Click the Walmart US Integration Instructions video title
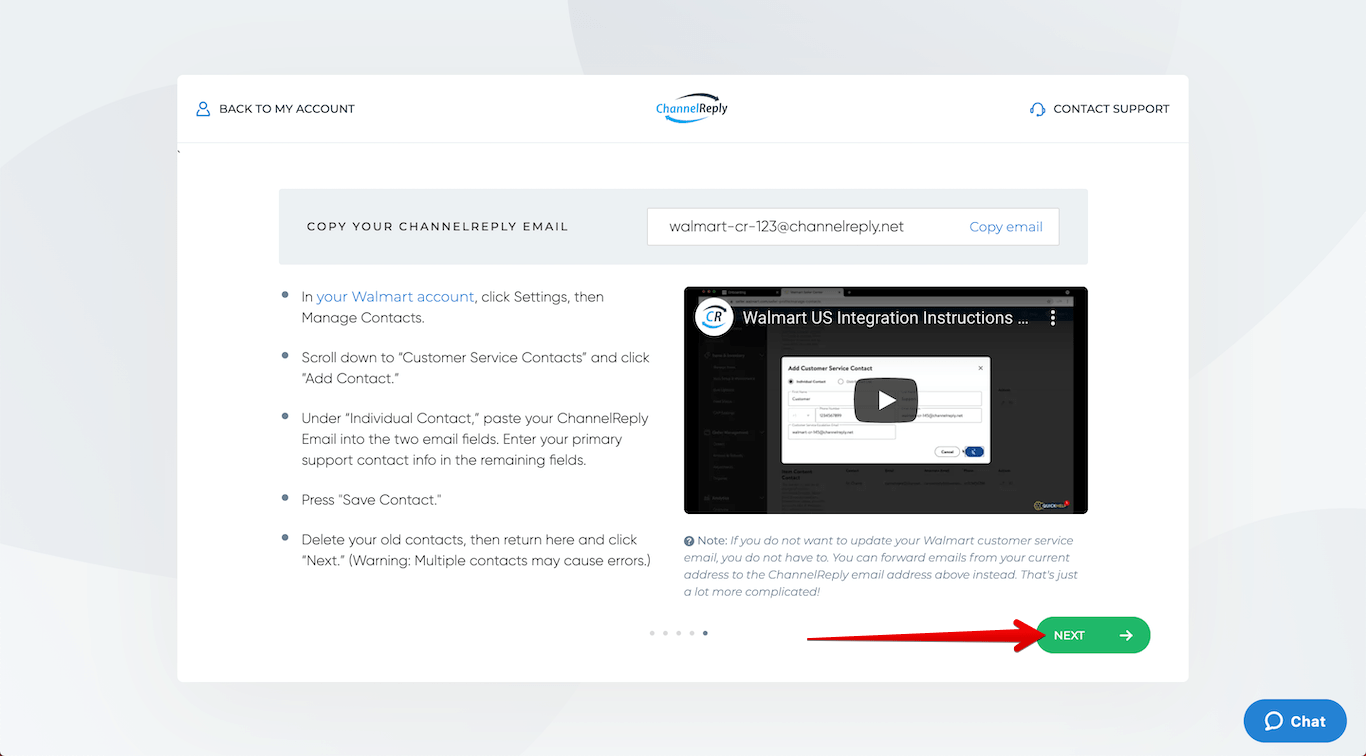This screenshot has width=1366, height=756. (x=885, y=318)
